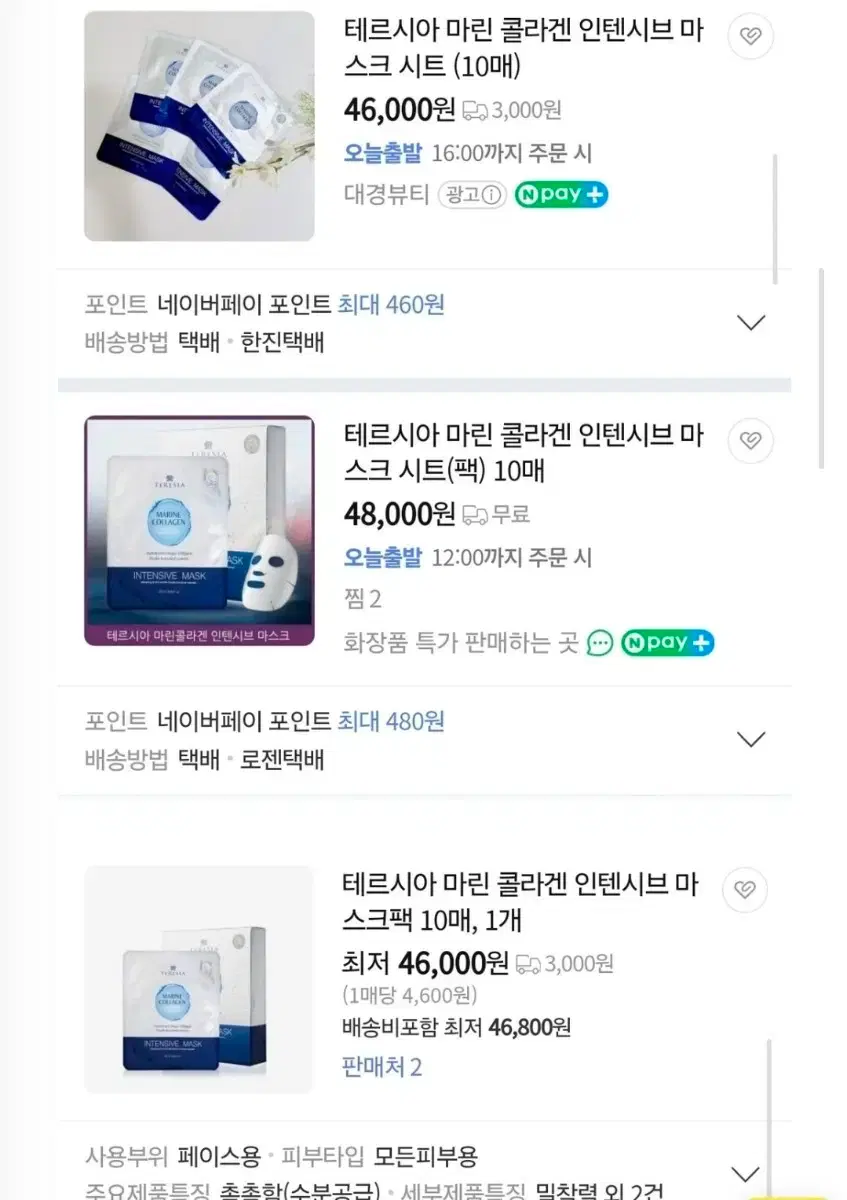This screenshot has width=847, height=1200.
Task: Click Npay+ badge on 48,000원 listing
Action: [668, 642]
